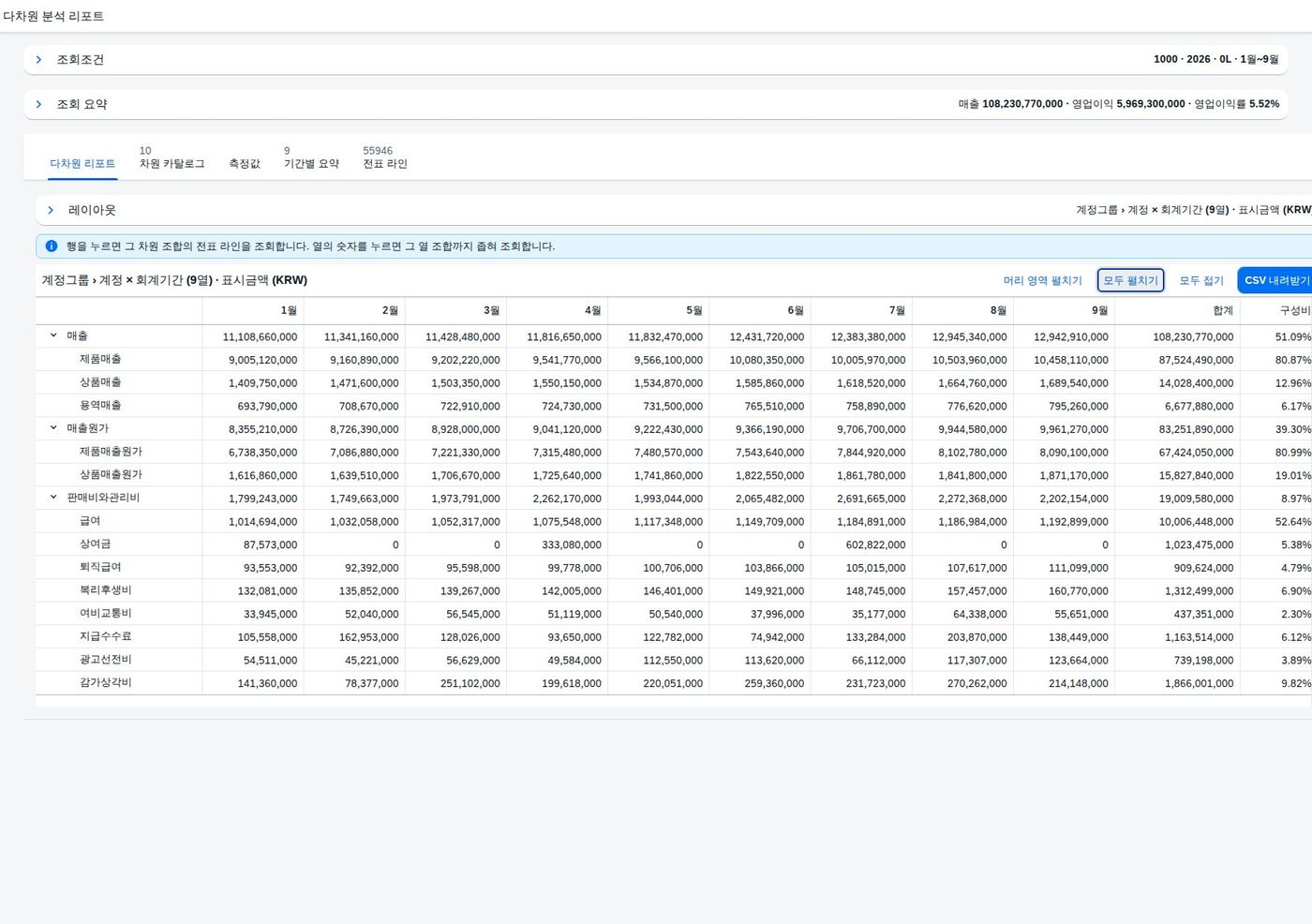Click 매출 합계 value 108,230,770,000
1312x924 pixels.
[1193, 336]
